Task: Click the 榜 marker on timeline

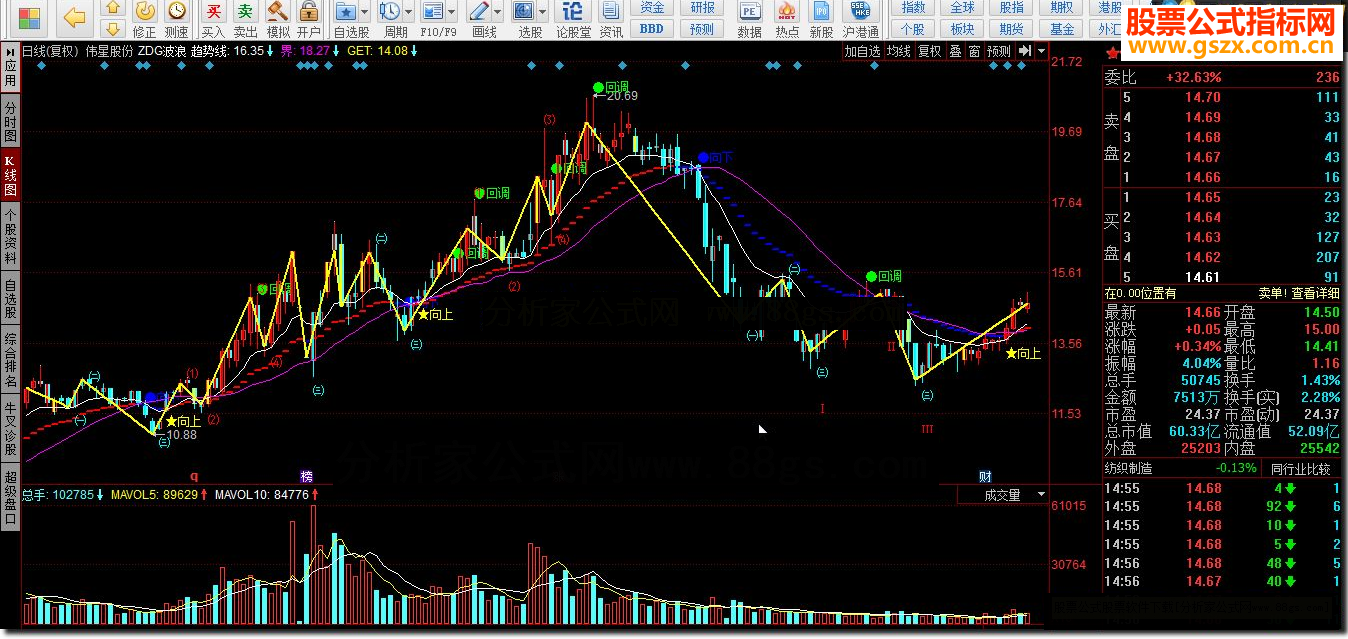Action: pyautogui.click(x=307, y=476)
